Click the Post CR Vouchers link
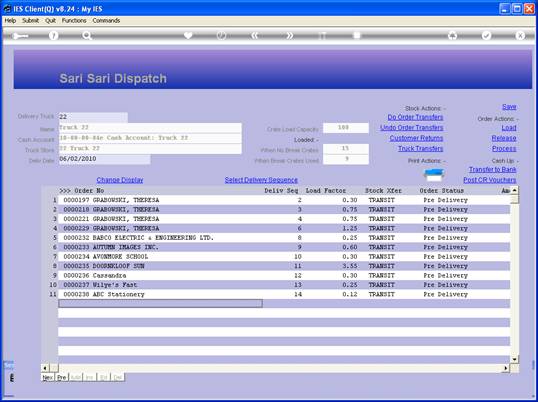538x402 pixels. tap(490, 180)
